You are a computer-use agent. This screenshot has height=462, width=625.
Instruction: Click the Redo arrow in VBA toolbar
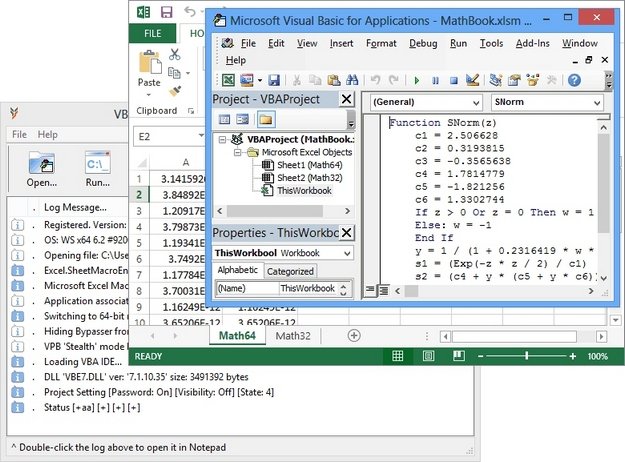point(394,80)
